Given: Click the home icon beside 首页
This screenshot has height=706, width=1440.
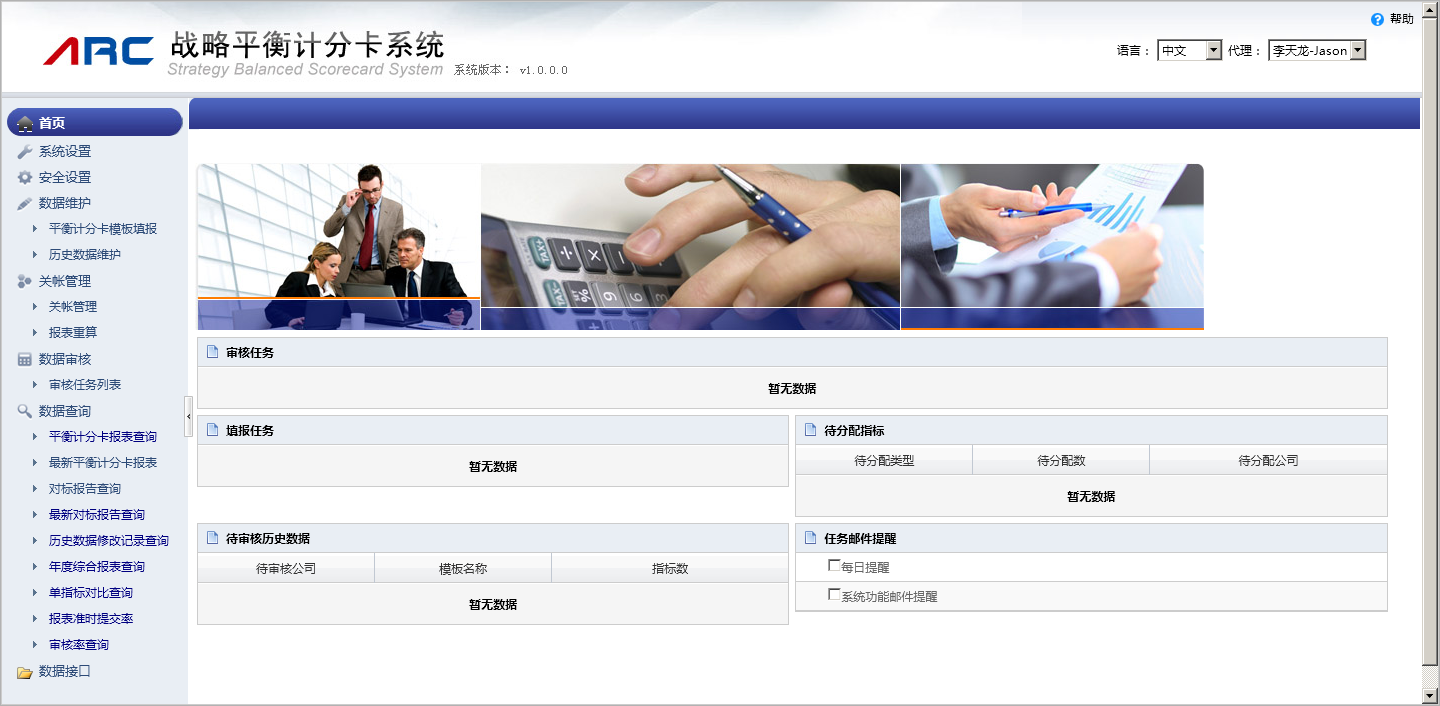Looking at the screenshot, I should (25, 123).
